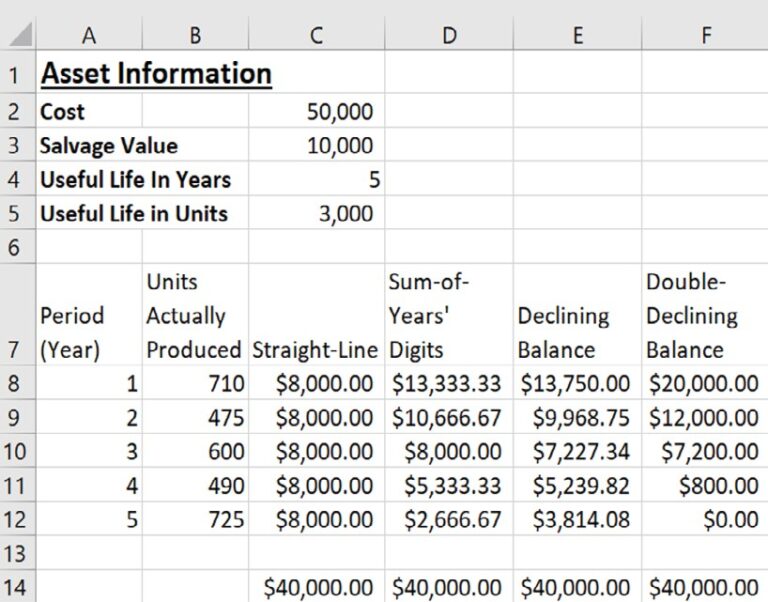Image resolution: width=768 pixels, height=602 pixels.
Task: Select column F header
Action: [x=705, y=35]
